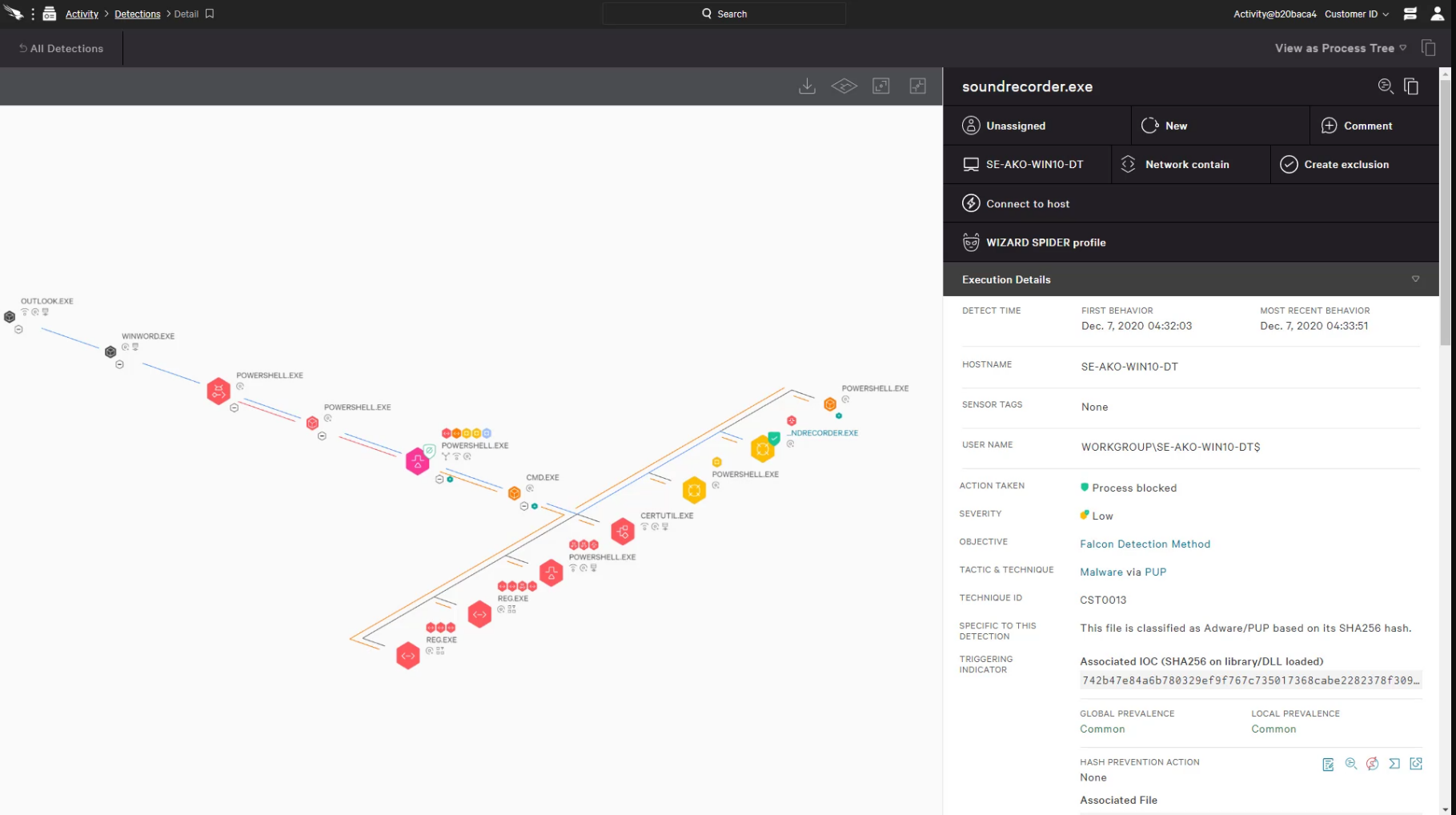Collapse the Execution Details section
This screenshot has height=815, width=1456.
(1414, 279)
